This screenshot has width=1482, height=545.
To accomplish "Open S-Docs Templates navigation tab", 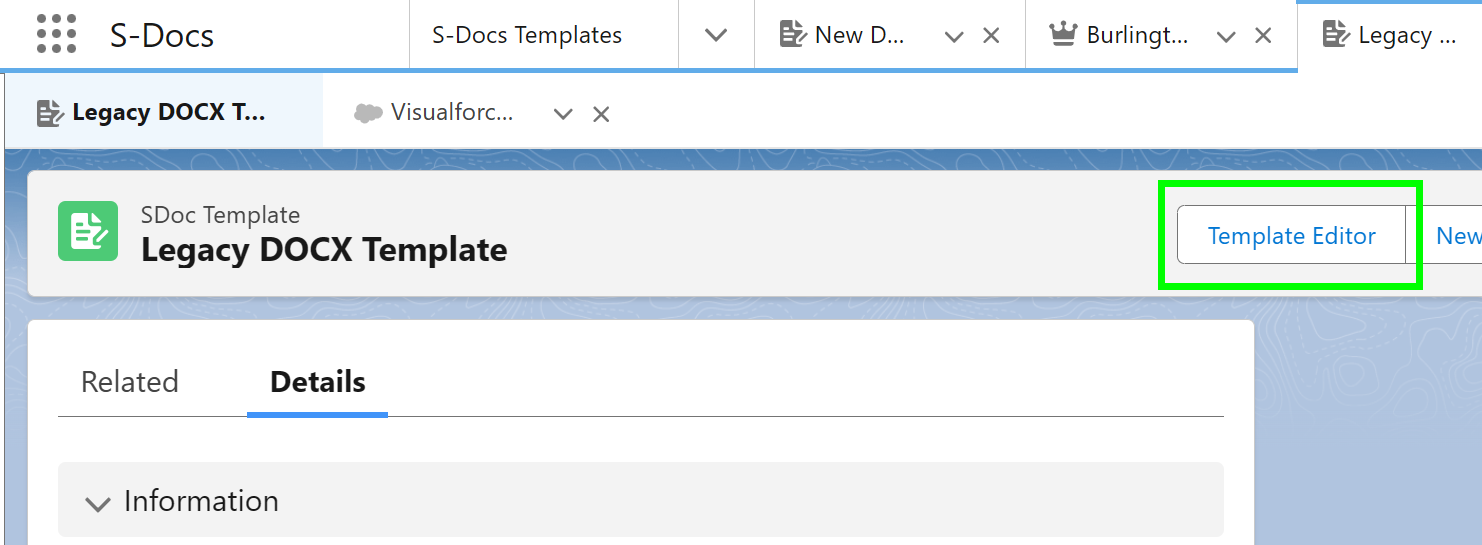I will coord(527,35).
